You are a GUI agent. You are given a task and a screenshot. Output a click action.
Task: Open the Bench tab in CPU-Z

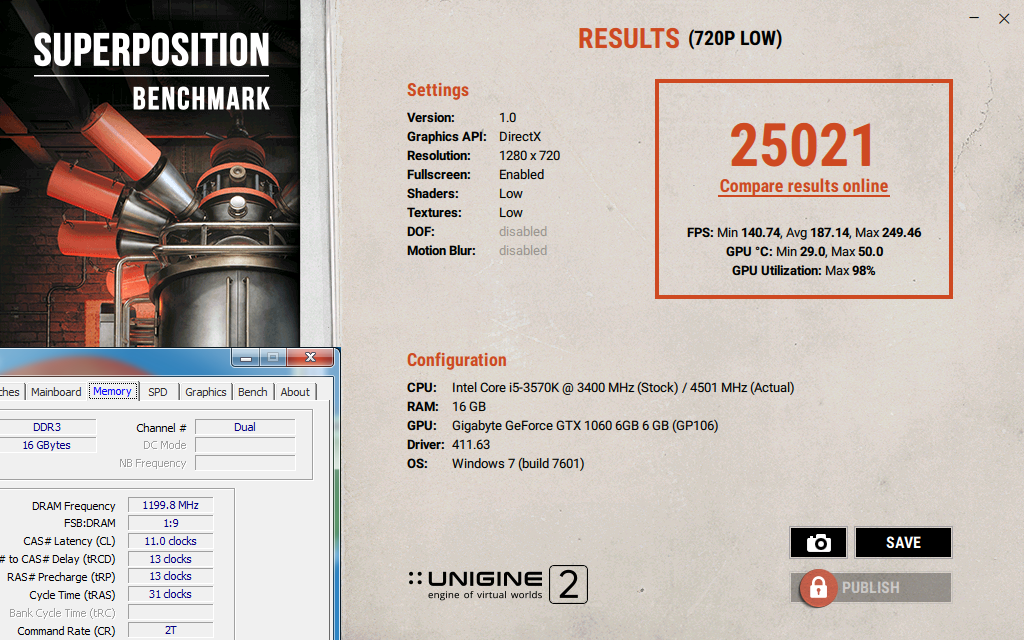[x=253, y=392]
